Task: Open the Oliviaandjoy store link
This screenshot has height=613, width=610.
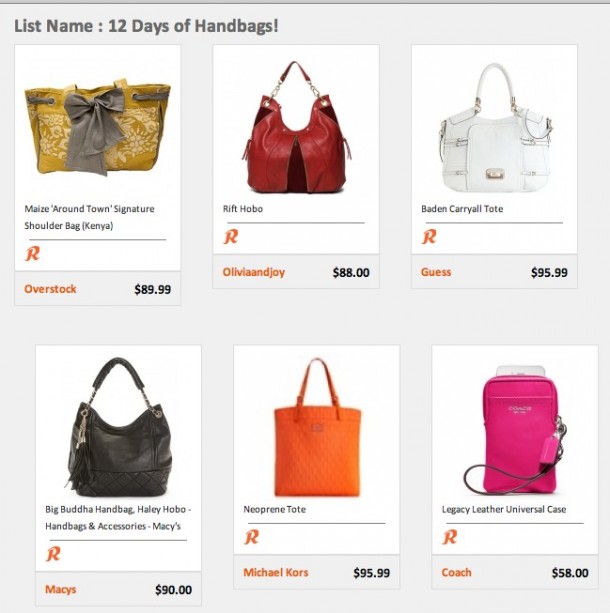Action: click(x=253, y=272)
